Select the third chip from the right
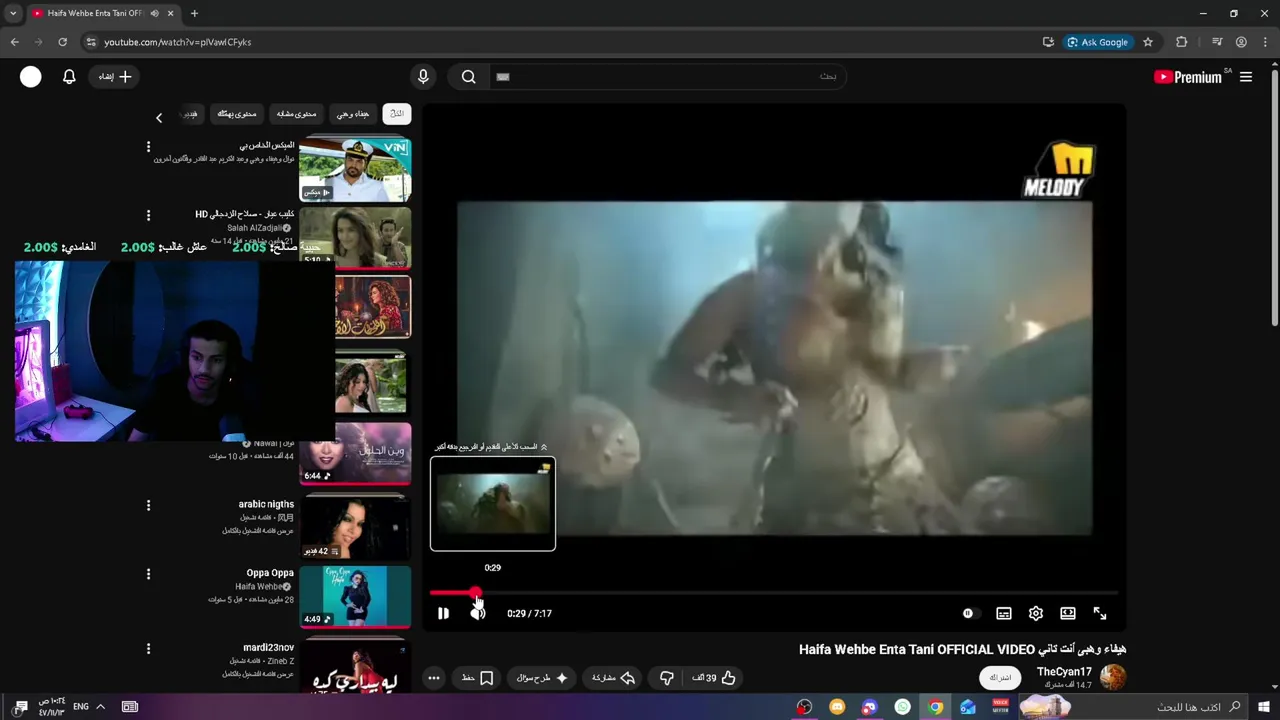 tap(296, 114)
